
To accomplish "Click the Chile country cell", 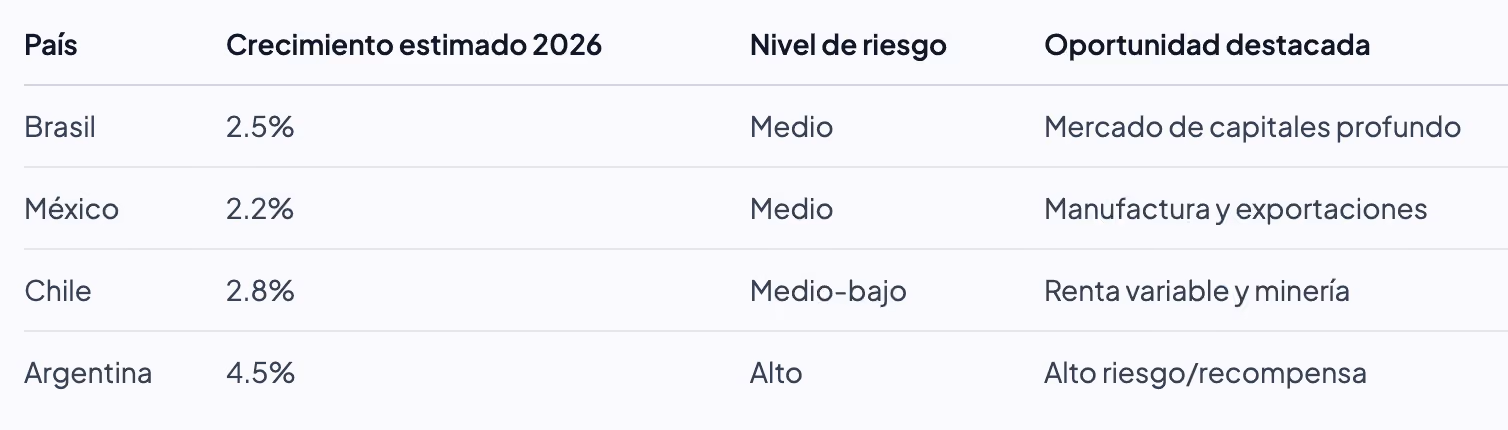I will click(58, 291).
